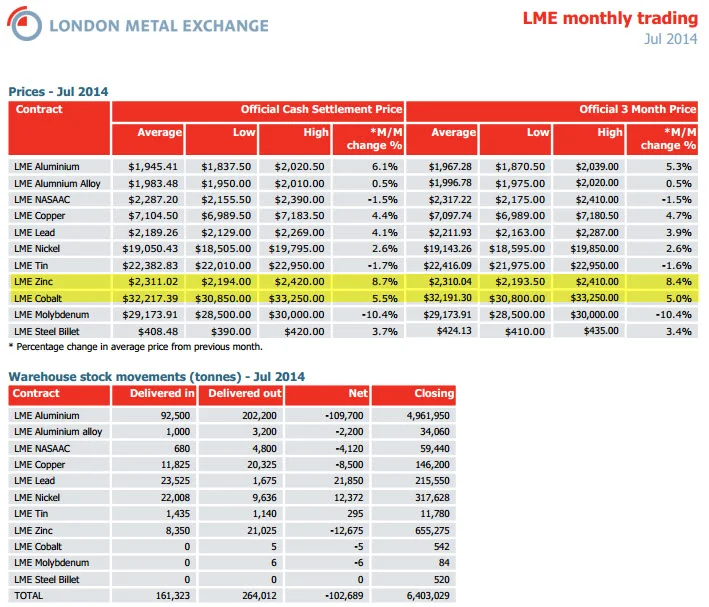Screen dimensions: 709x607
Task: Click Zinc net value -12,675
Action: (x=347, y=531)
